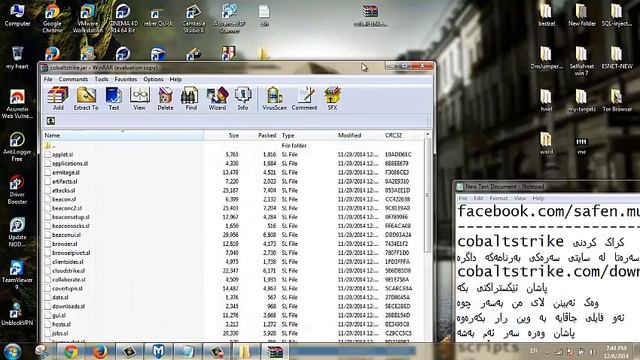Open the Wizard tool
This screenshot has height=360, width=640.
(217, 98)
